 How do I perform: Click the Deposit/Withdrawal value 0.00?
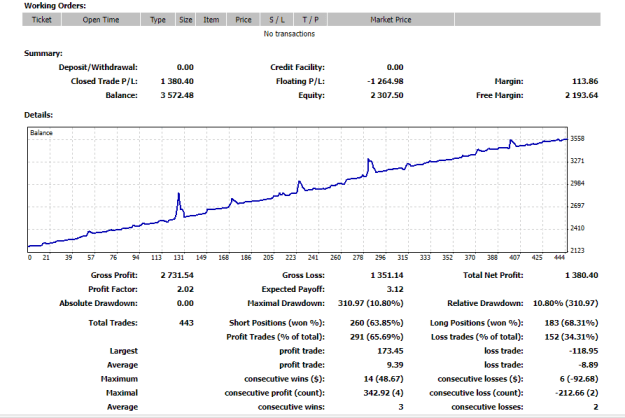coord(185,67)
